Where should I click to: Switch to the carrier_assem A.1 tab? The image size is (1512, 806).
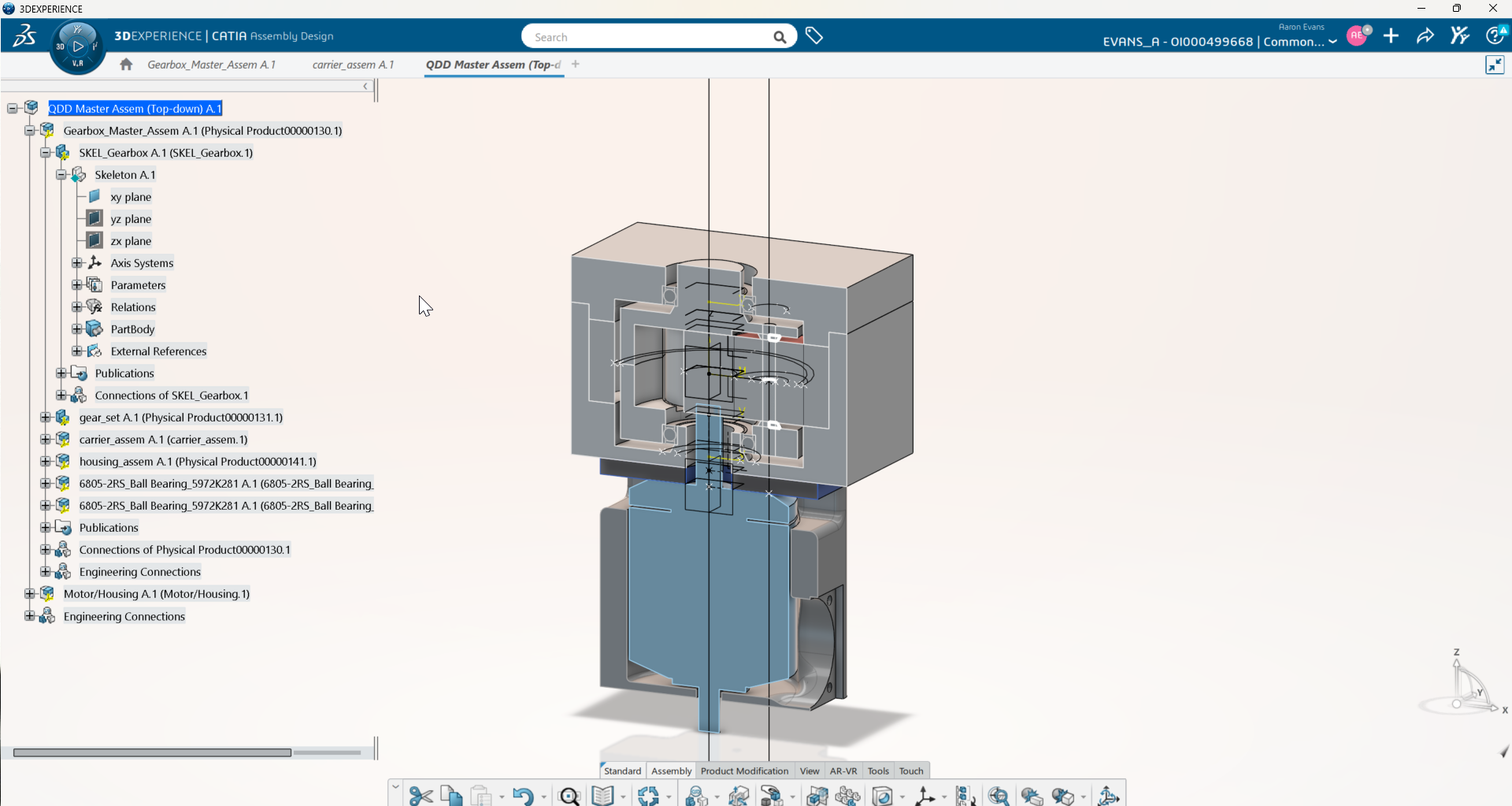[x=353, y=65]
